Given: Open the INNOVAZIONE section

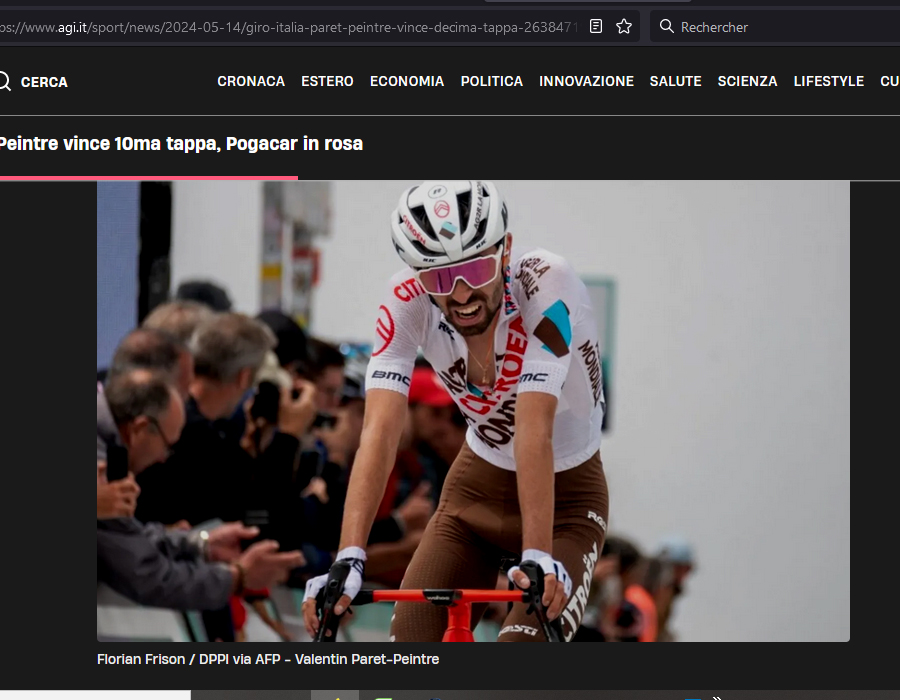Looking at the screenshot, I should coord(586,81).
